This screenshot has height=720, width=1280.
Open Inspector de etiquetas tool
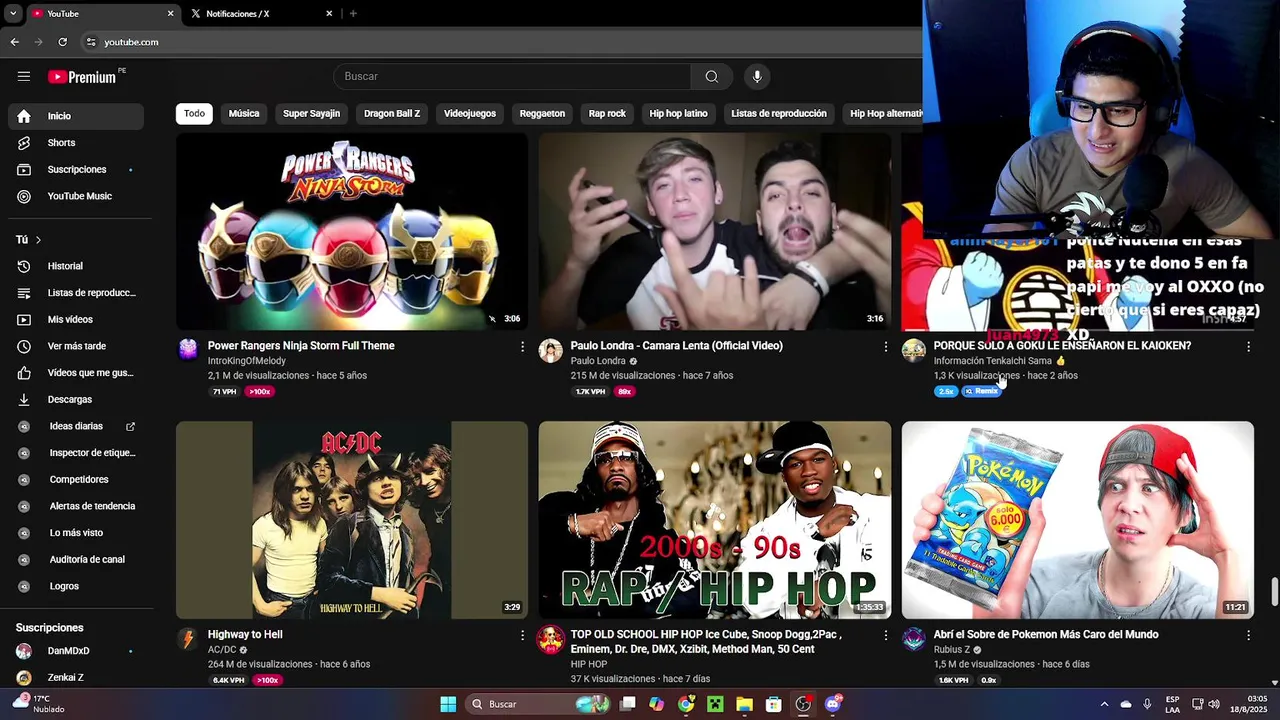click(x=76, y=453)
